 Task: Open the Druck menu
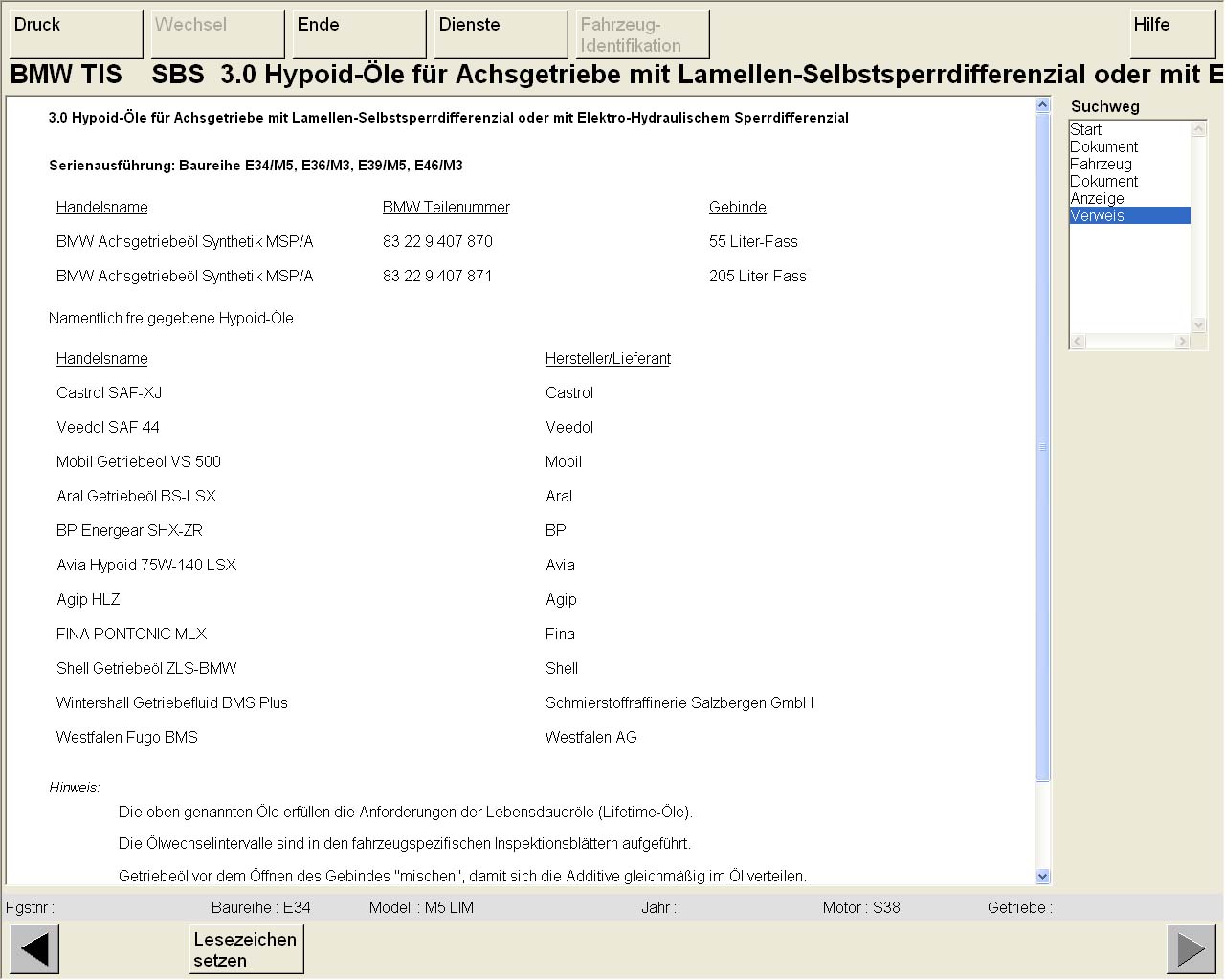pos(76,34)
